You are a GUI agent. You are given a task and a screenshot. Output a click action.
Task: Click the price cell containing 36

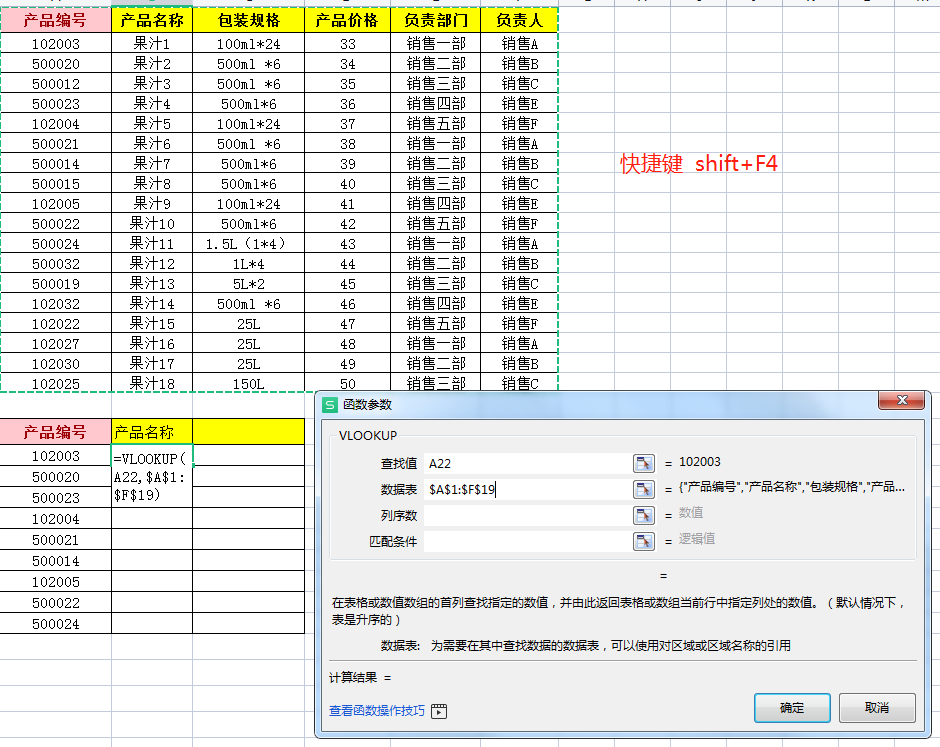pos(347,103)
